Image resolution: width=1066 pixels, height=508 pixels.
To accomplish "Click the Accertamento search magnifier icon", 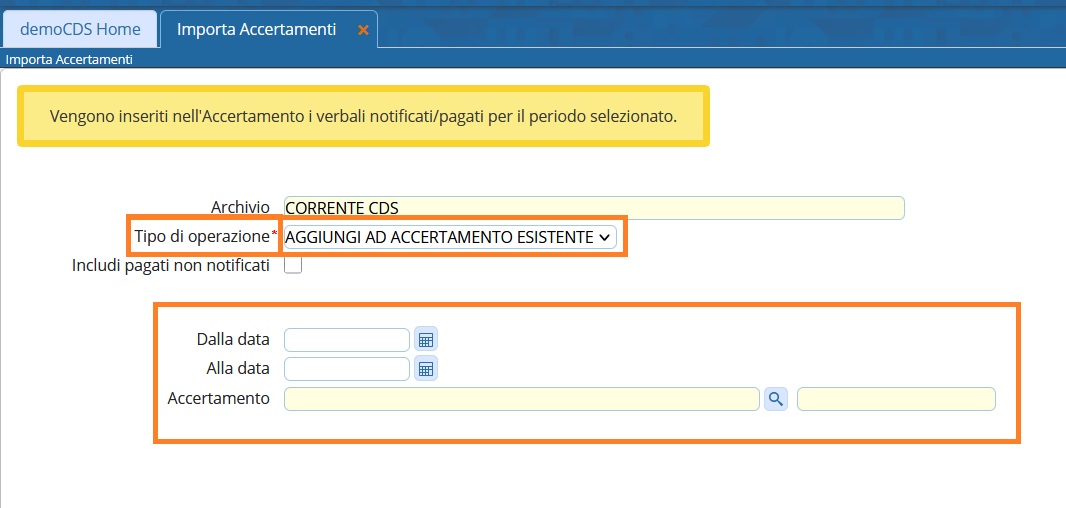I will pyautogui.click(x=776, y=399).
